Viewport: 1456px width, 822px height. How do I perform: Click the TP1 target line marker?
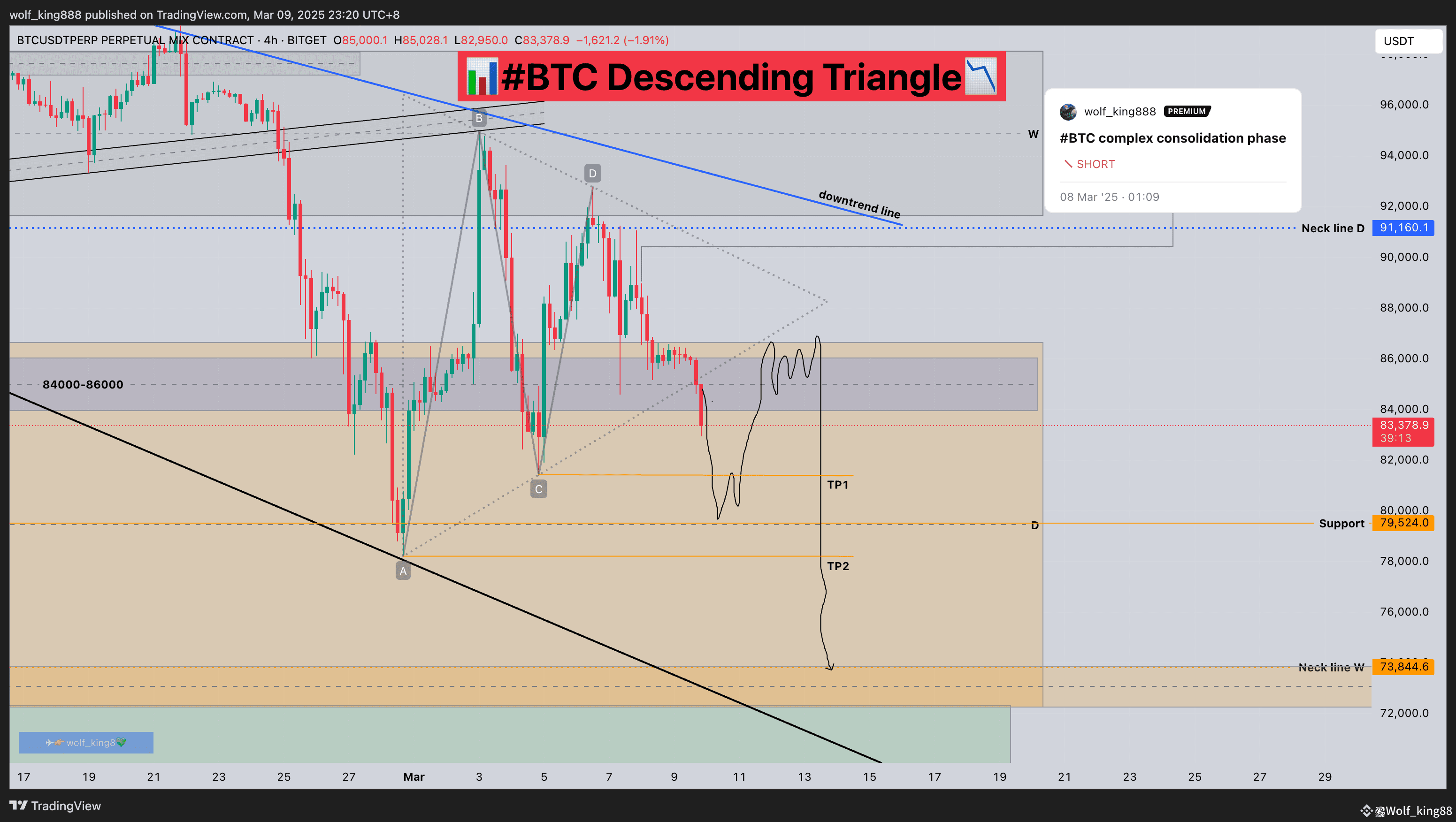tap(838, 484)
